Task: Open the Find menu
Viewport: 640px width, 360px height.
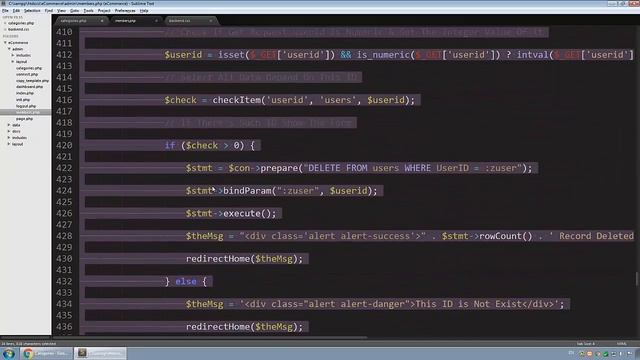Action: click(x=49, y=11)
